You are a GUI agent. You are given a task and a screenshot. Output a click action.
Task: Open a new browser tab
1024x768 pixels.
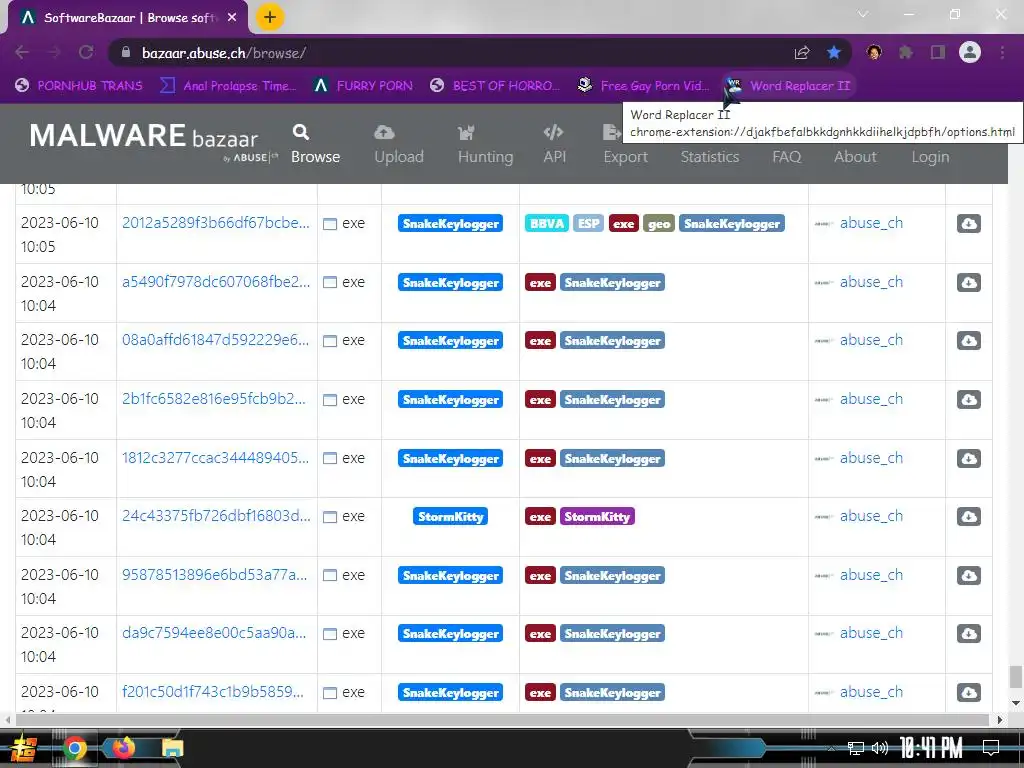pos(270,17)
